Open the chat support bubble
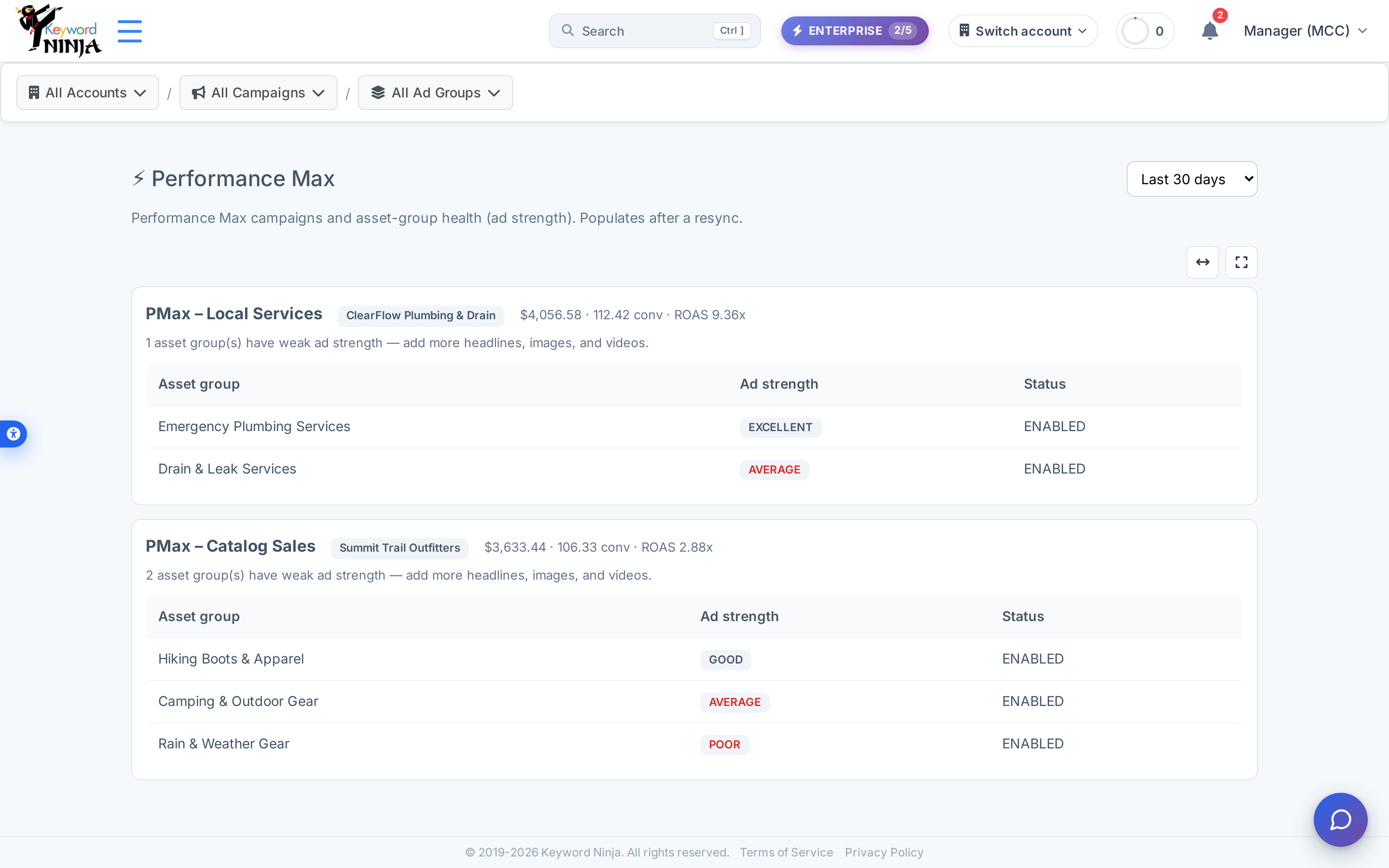This screenshot has height=868, width=1389. click(x=1340, y=820)
